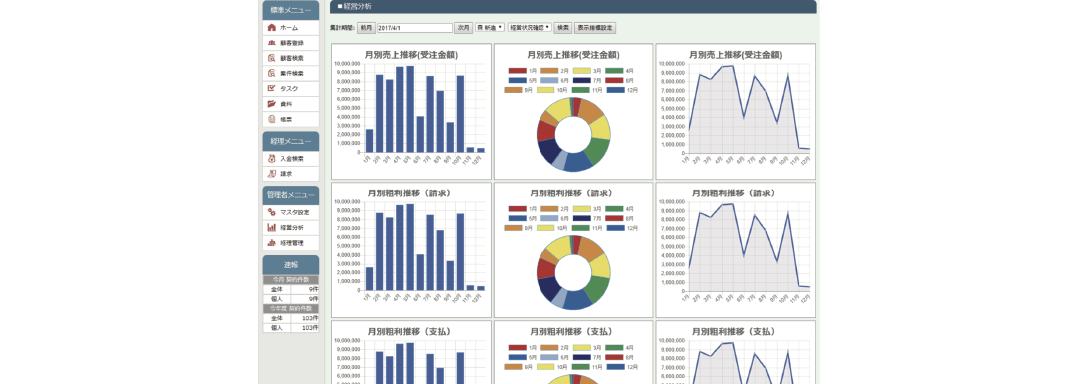Open 資料 folder icon
The width and height of the screenshot is (1080, 384).
pyautogui.click(x=271, y=104)
